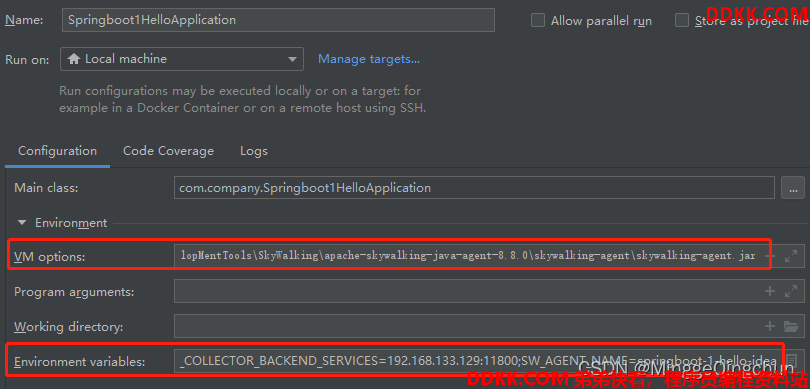The image size is (810, 389).
Task: Select the Configuration tab
Action: pos(57,151)
